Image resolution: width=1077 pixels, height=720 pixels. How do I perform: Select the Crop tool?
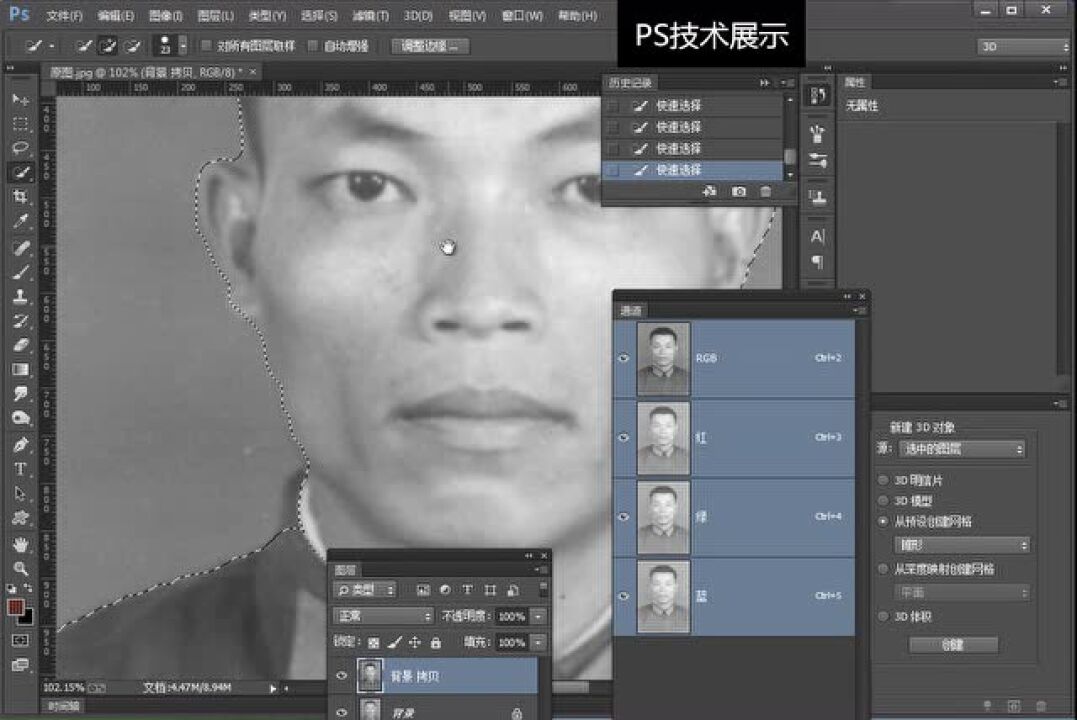pos(21,197)
